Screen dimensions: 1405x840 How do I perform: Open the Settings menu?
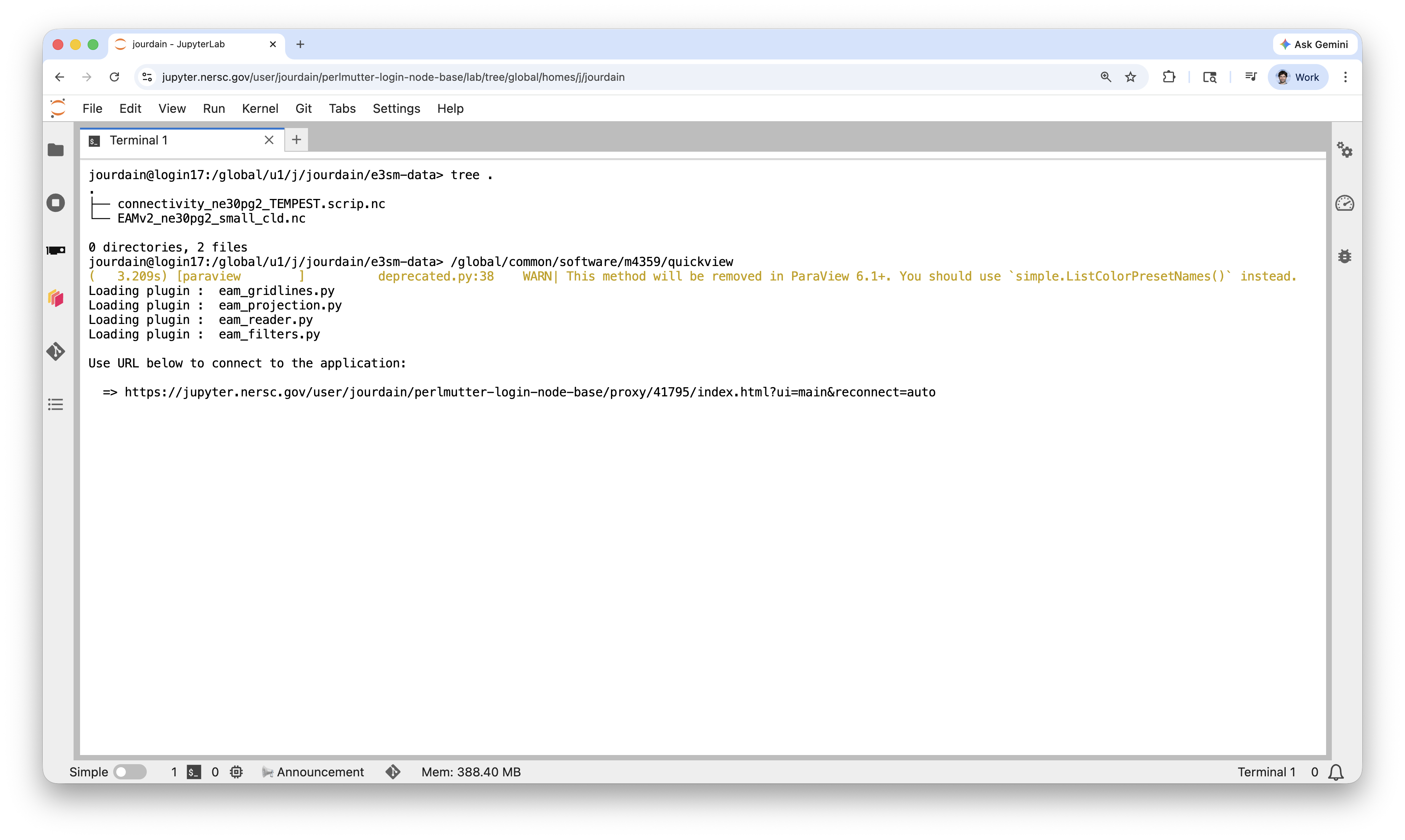(x=396, y=109)
